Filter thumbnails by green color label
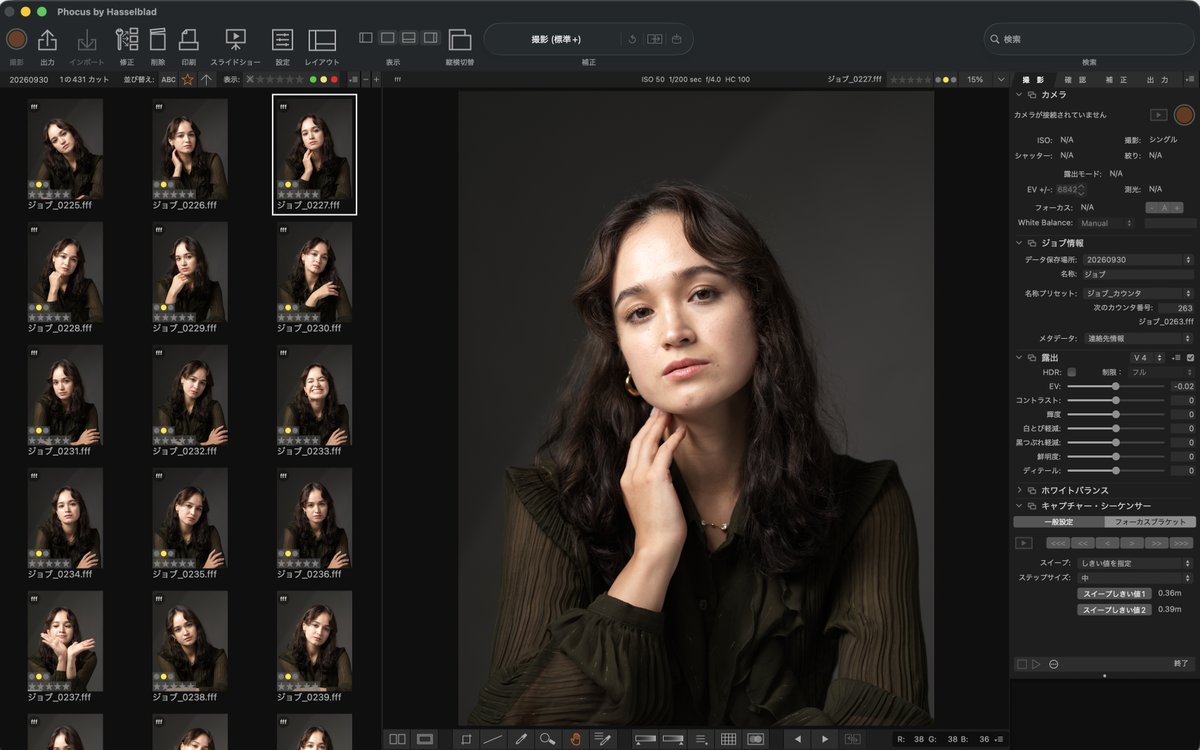 313,79
